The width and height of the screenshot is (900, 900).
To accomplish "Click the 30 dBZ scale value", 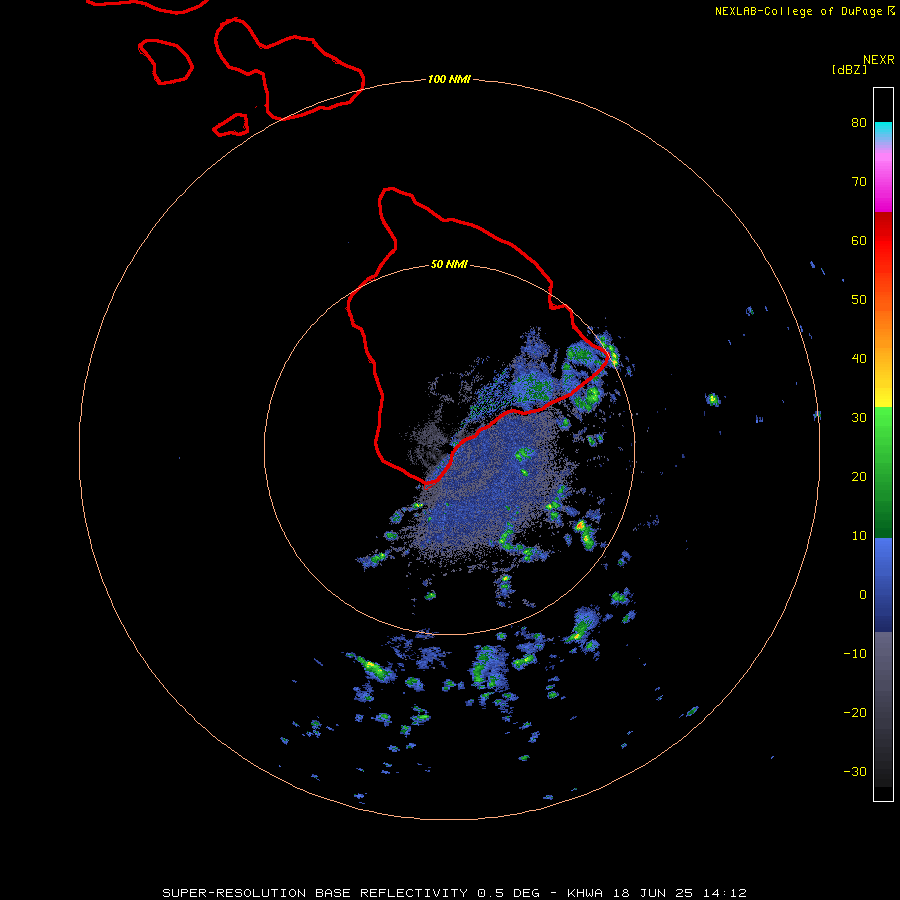I will [x=859, y=418].
